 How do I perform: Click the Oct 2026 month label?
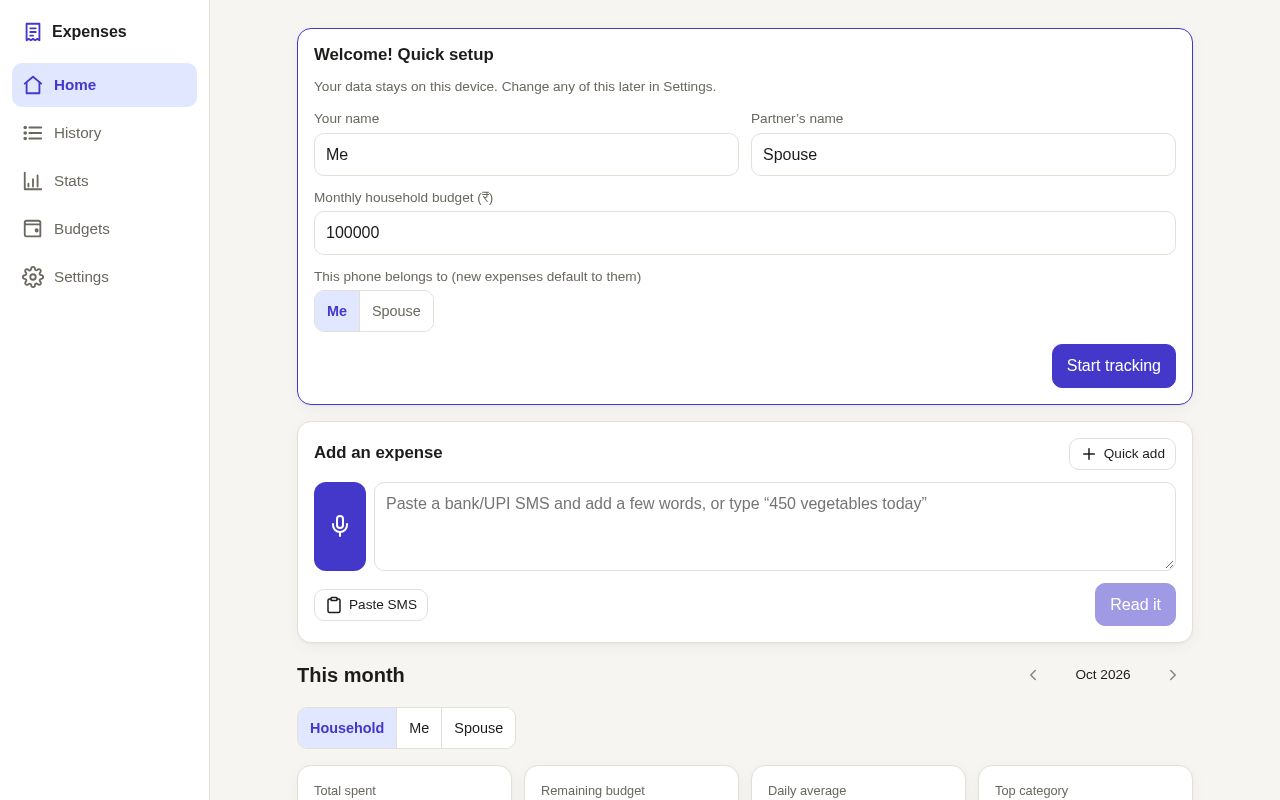point(1103,675)
